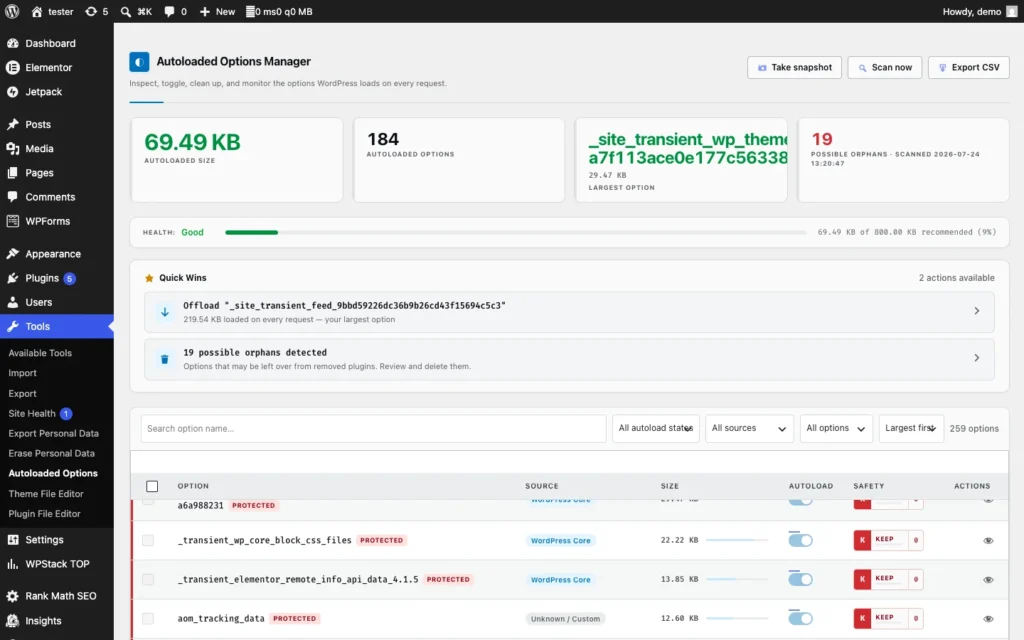Open the Autoloaded Options sidebar link
Viewport: 1024px width, 640px height.
point(53,473)
